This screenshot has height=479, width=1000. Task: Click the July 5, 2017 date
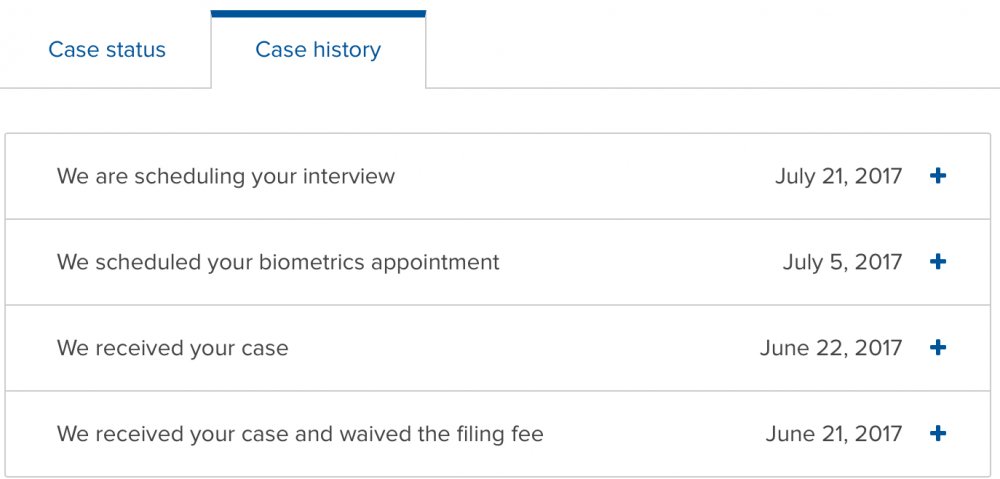(842, 263)
